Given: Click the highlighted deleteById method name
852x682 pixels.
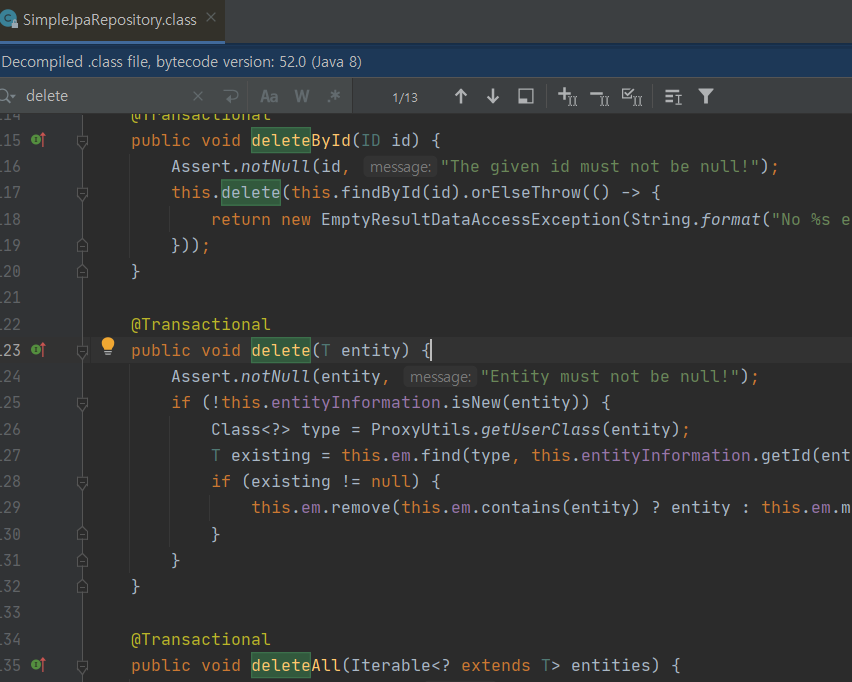Looking at the screenshot, I should click(x=301, y=140).
